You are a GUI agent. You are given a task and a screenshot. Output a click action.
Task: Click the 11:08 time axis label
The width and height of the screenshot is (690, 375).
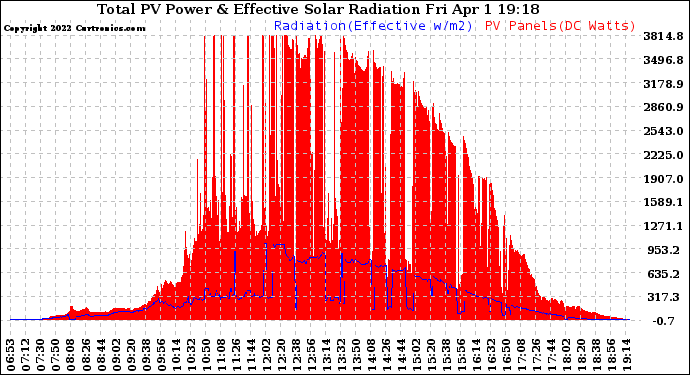(x=222, y=355)
